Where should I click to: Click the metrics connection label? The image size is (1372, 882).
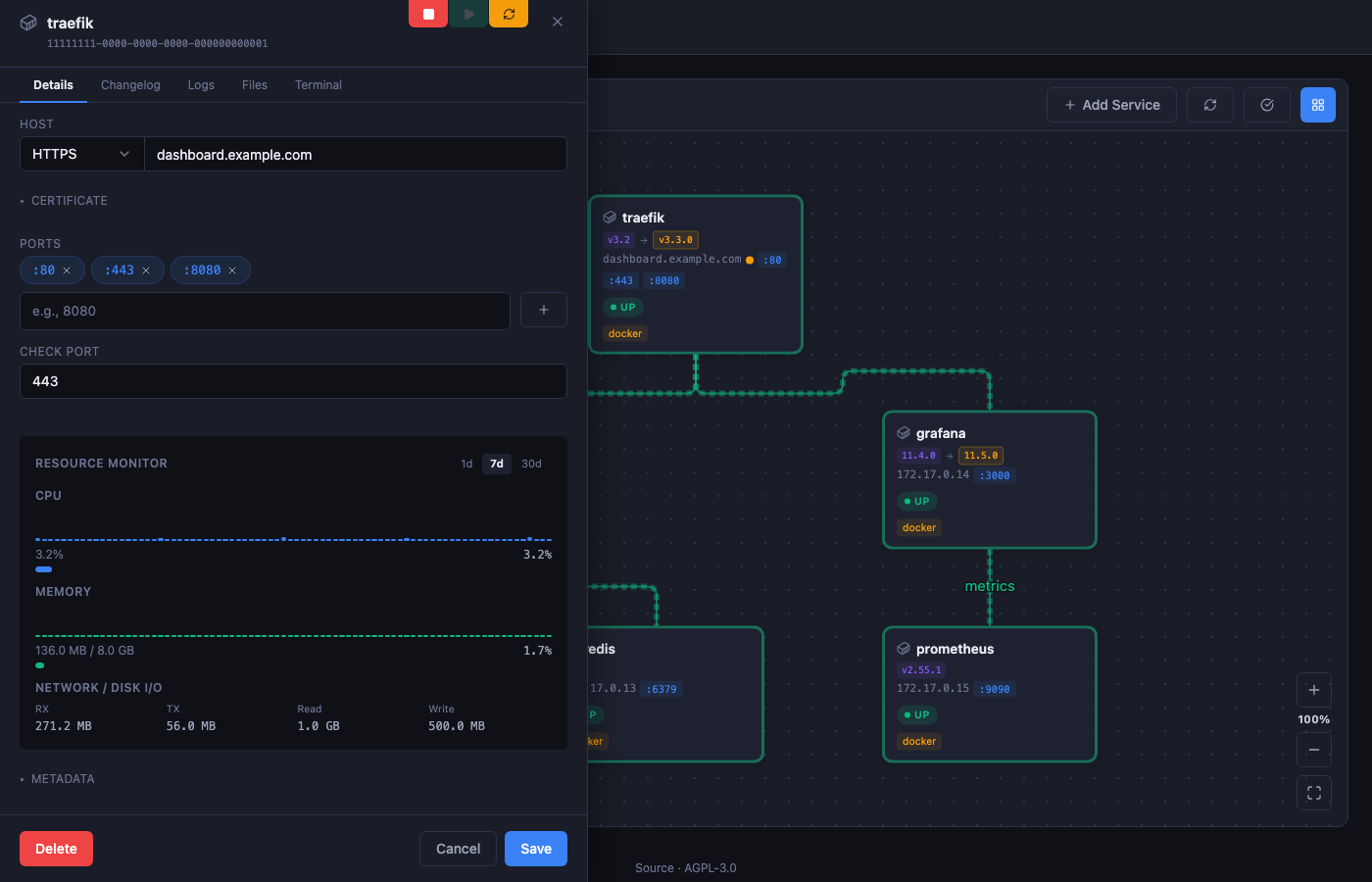pyautogui.click(x=990, y=586)
